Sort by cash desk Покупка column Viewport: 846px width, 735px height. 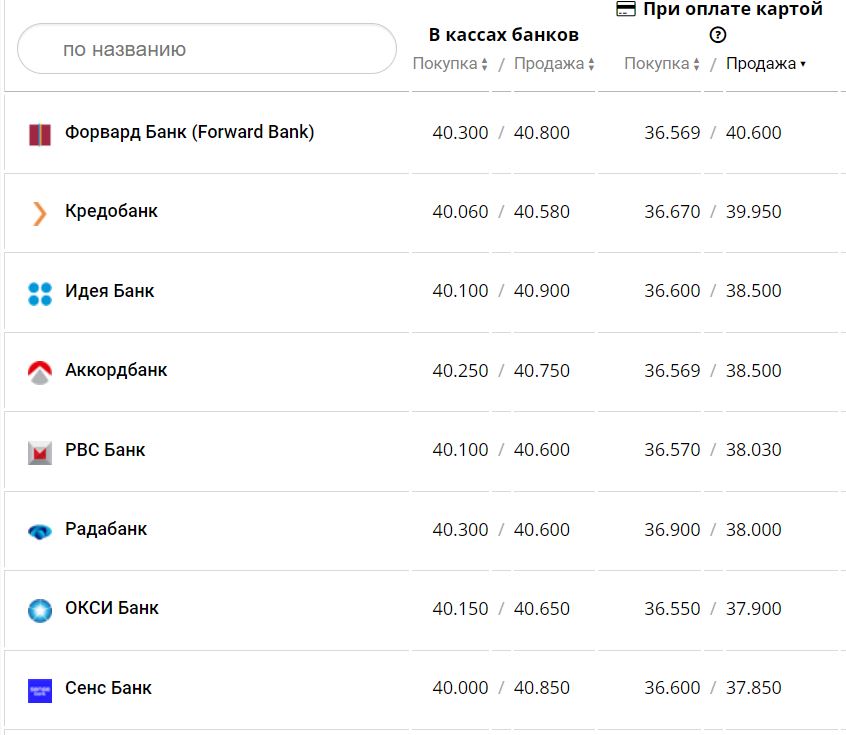(450, 64)
